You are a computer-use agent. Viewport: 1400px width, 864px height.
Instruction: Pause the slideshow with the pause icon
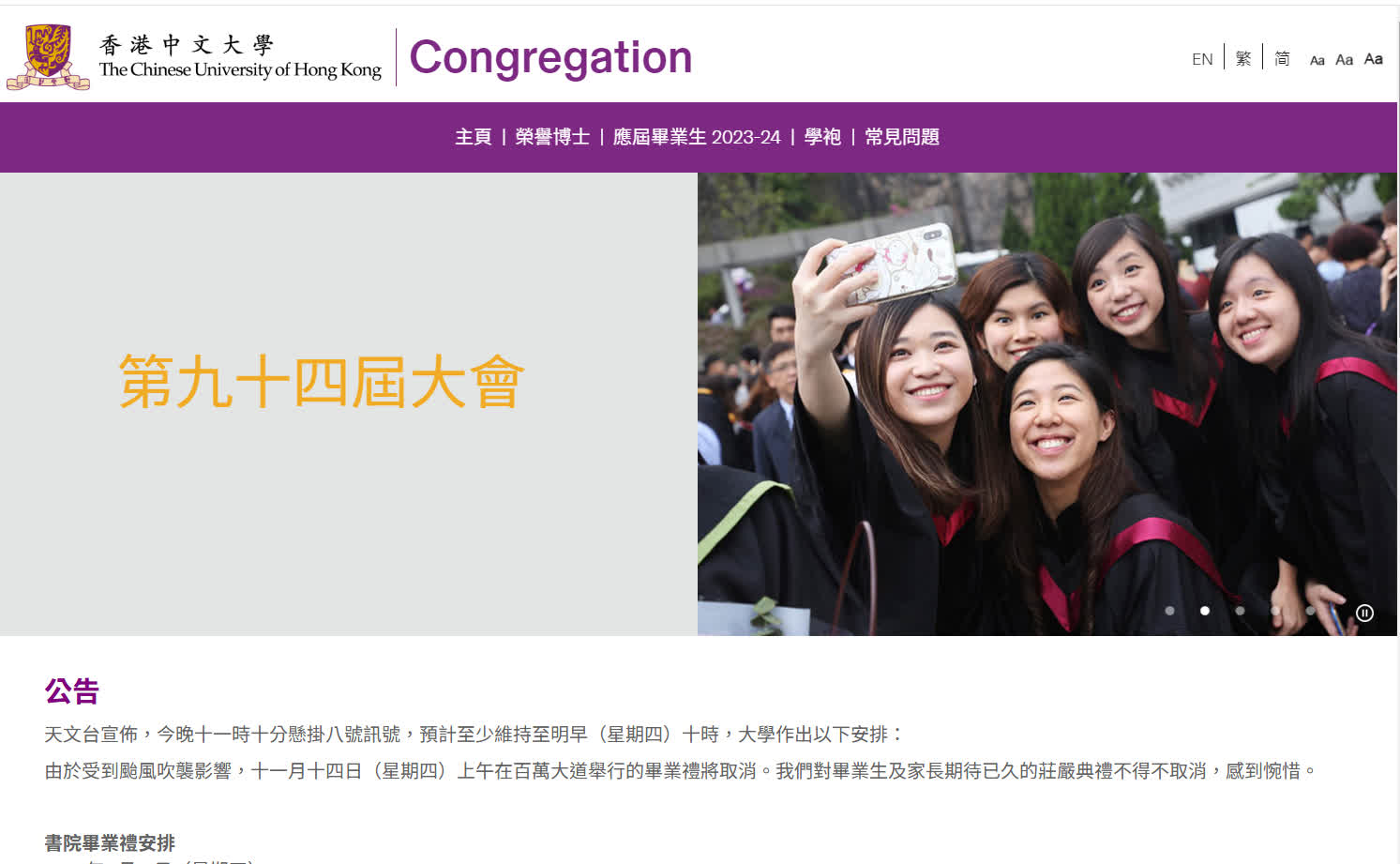[x=1364, y=613]
